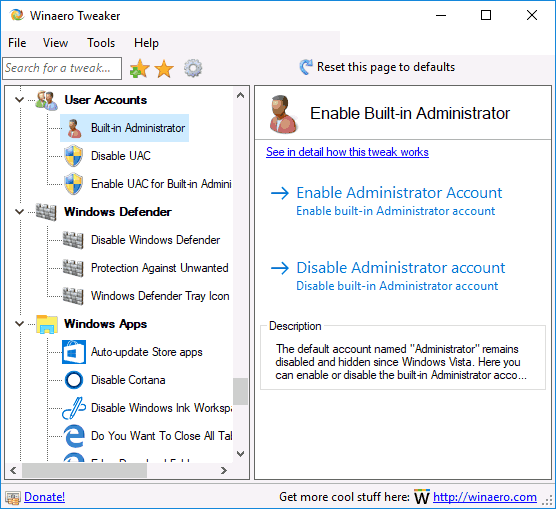Click Enable built-in Administrator account subtitle
556x509 pixels.
pyautogui.click(x=395, y=211)
